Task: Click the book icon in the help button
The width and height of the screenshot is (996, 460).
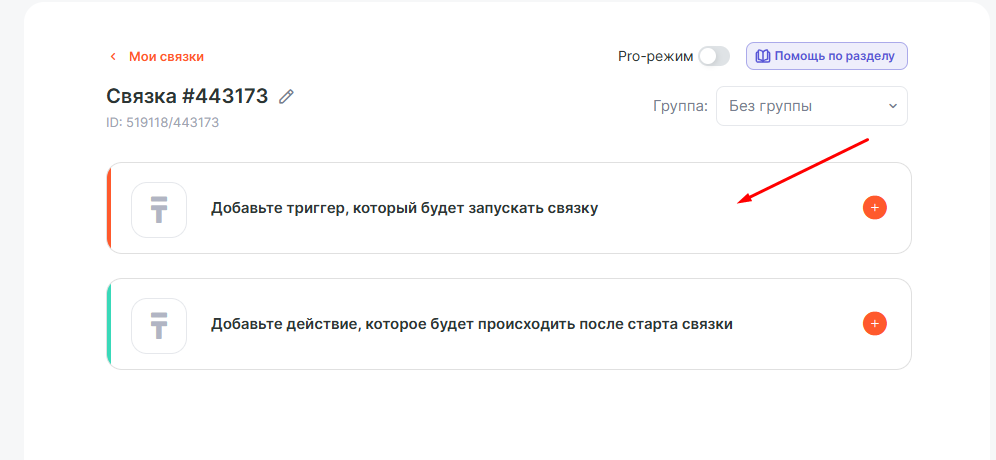Action: [763, 56]
